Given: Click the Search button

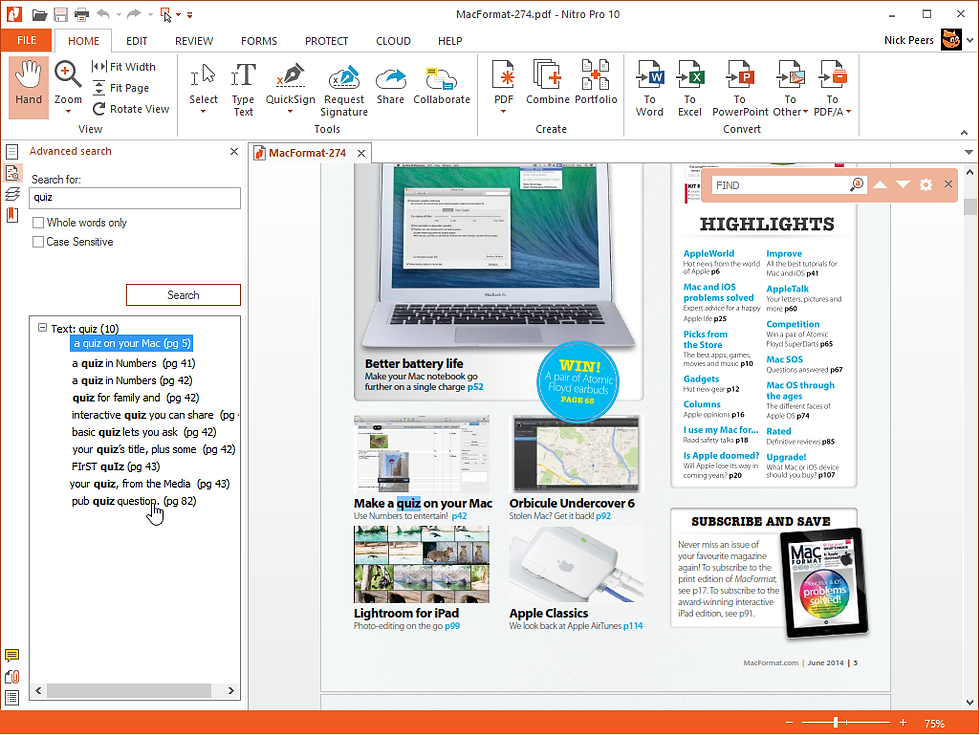Looking at the screenshot, I should tap(183, 295).
